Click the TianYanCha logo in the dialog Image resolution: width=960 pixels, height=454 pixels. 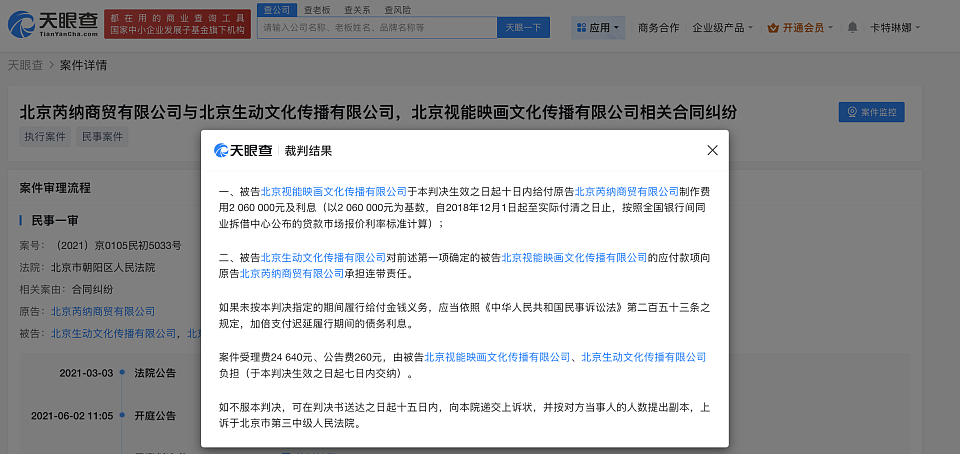(x=243, y=151)
